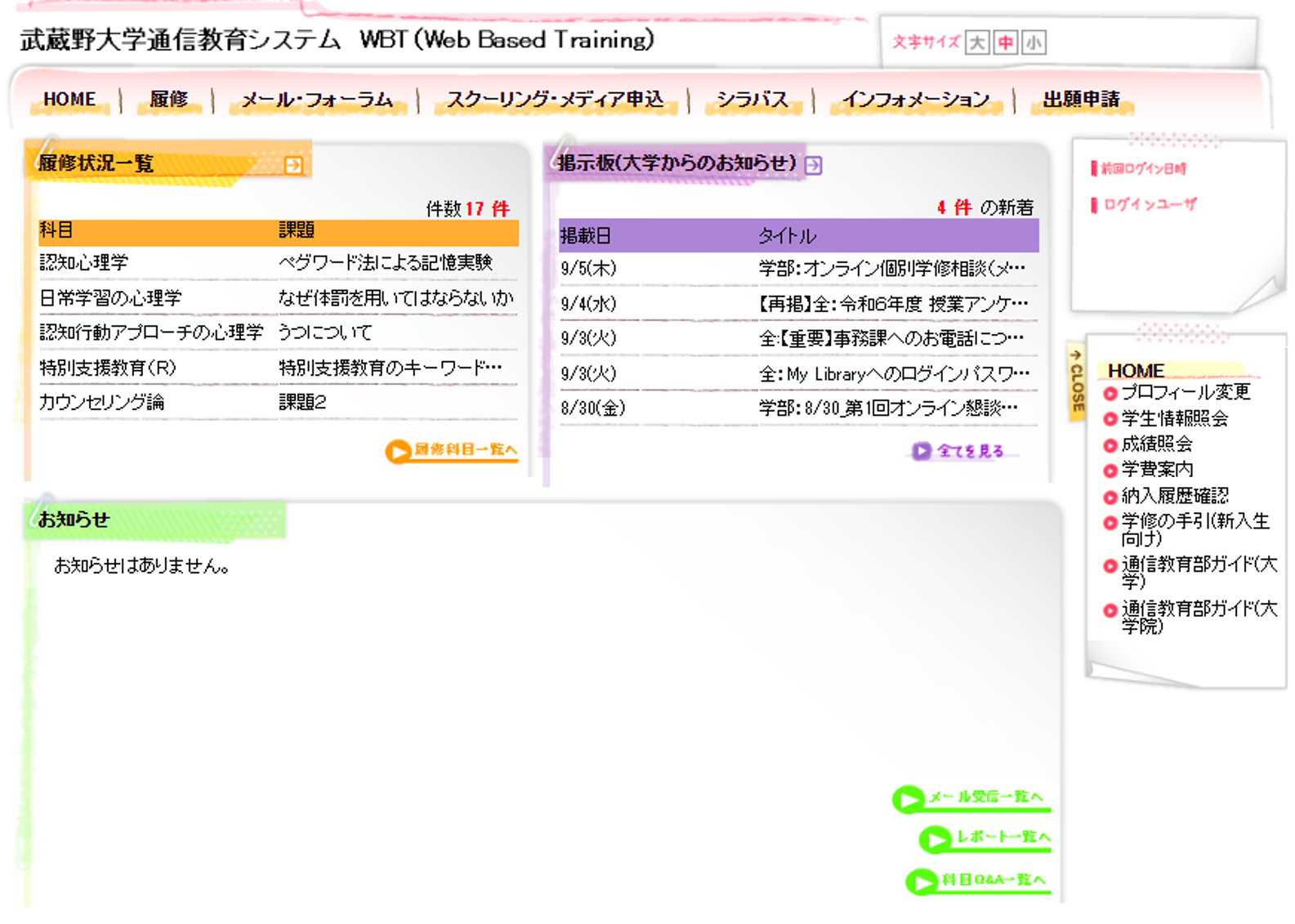1295x924 pixels.
Task: Select 特別支援教育(R) course row
Action: 108,368
